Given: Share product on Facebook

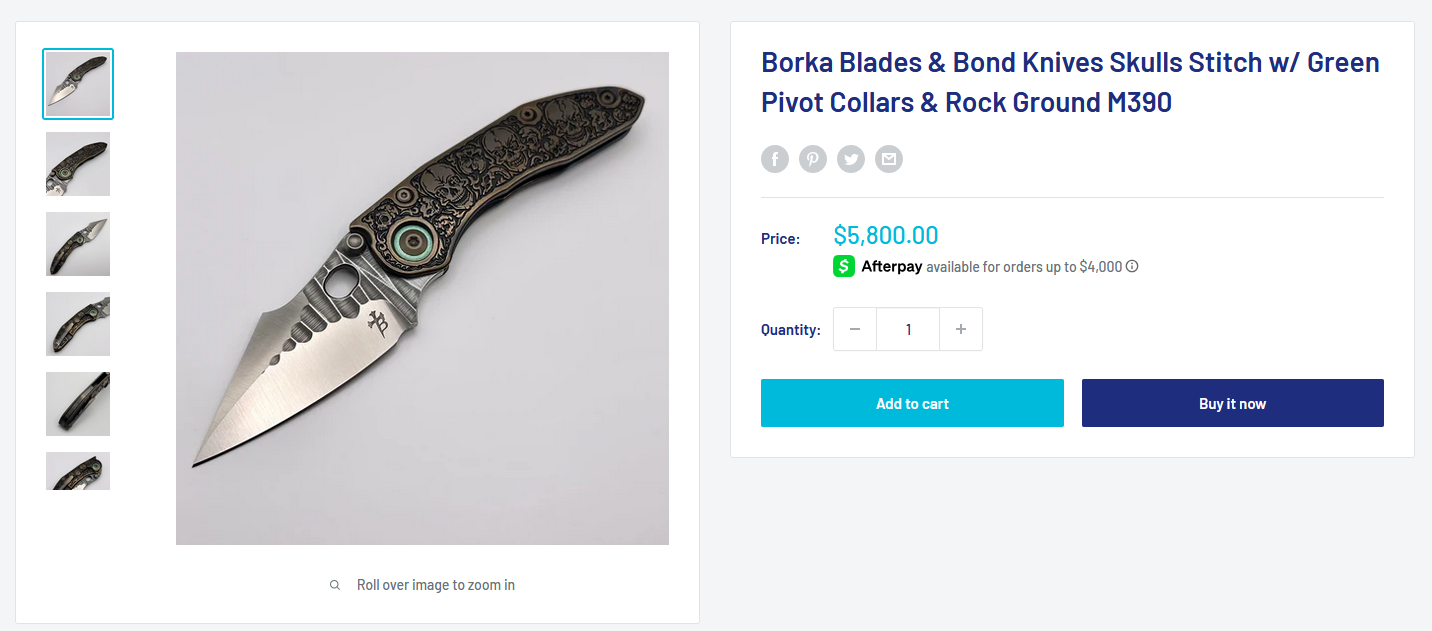Looking at the screenshot, I should [x=774, y=159].
